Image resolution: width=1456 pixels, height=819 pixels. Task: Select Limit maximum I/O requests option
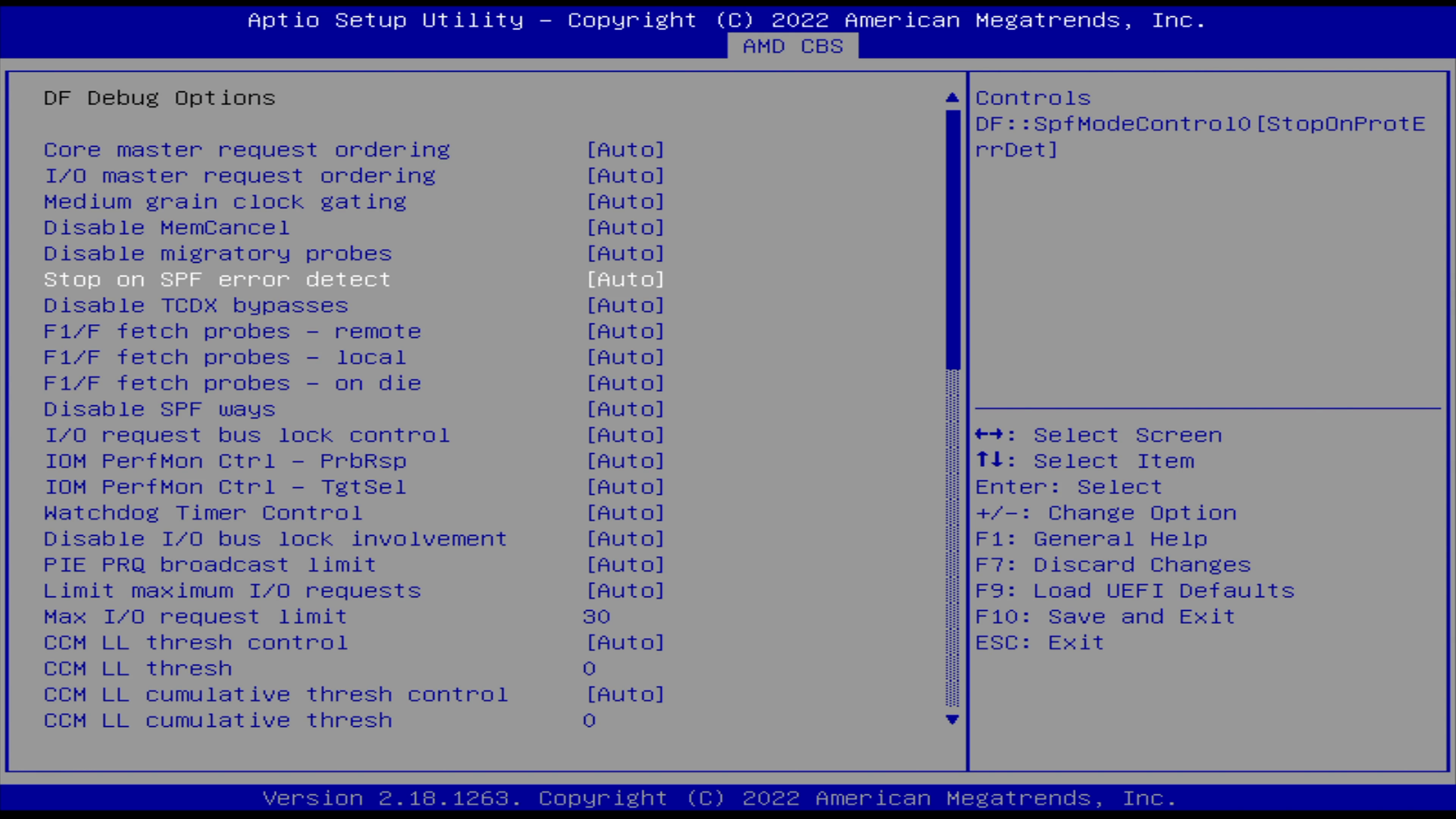233,592
